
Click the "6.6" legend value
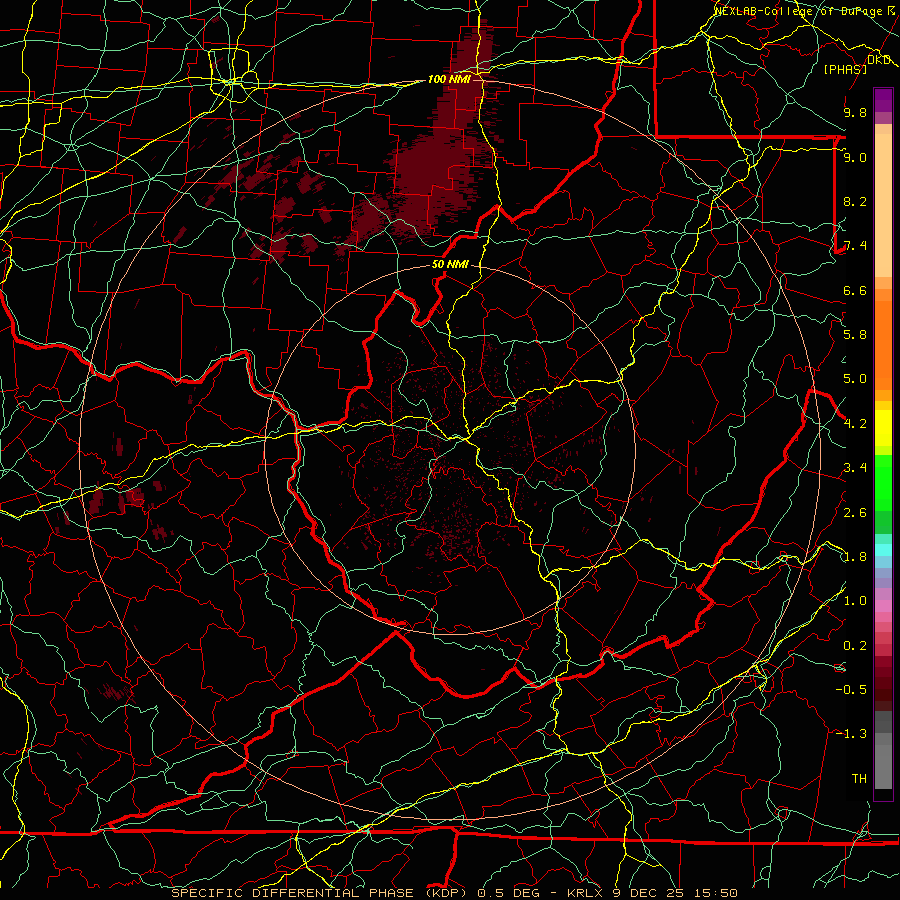855,290
